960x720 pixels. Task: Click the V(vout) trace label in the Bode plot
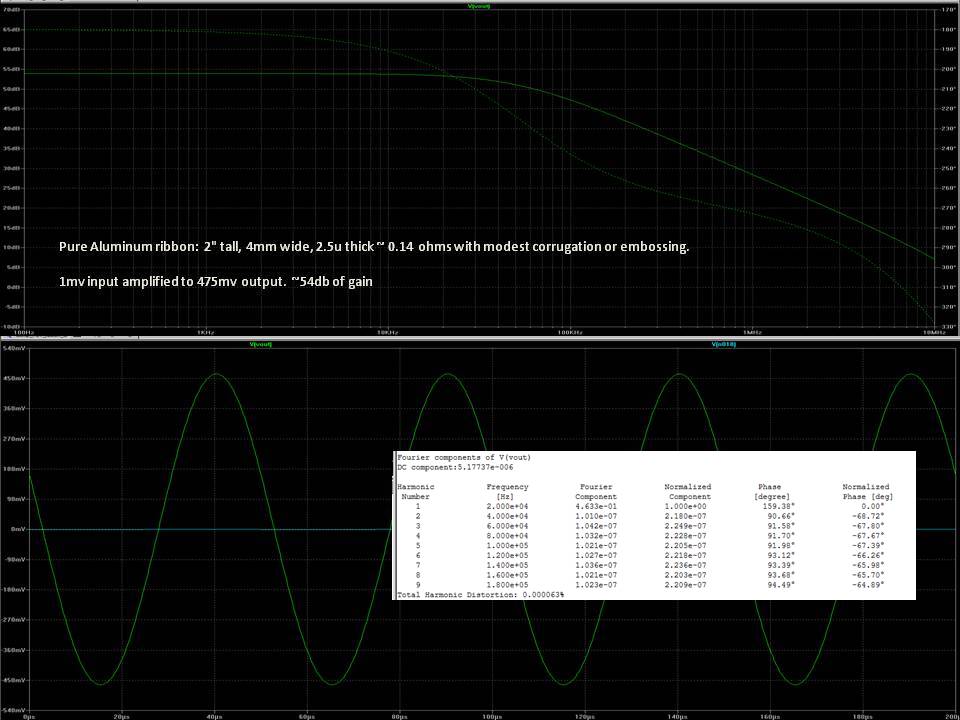[x=479, y=6]
